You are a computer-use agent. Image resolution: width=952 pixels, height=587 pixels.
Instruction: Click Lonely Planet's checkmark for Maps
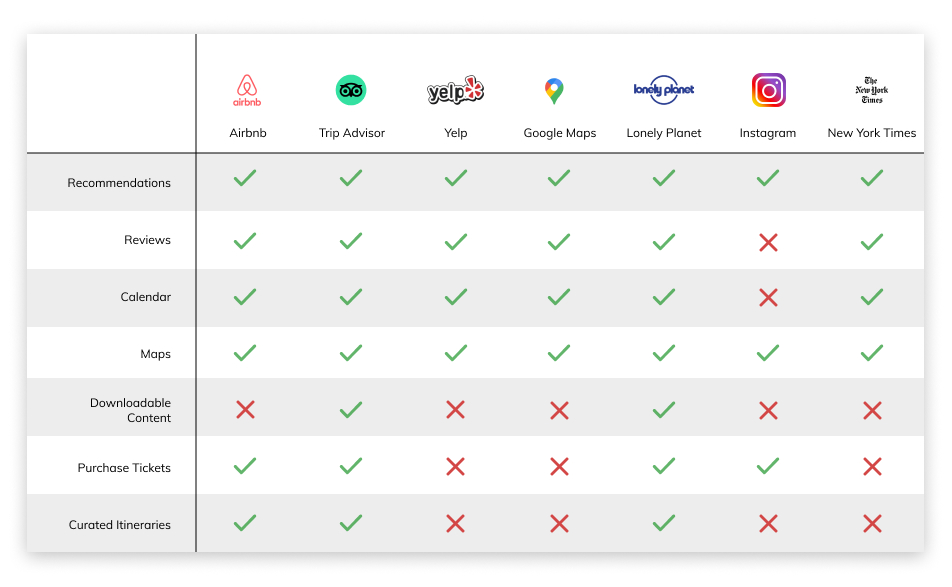pyautogui.click(x=664, y=353)
